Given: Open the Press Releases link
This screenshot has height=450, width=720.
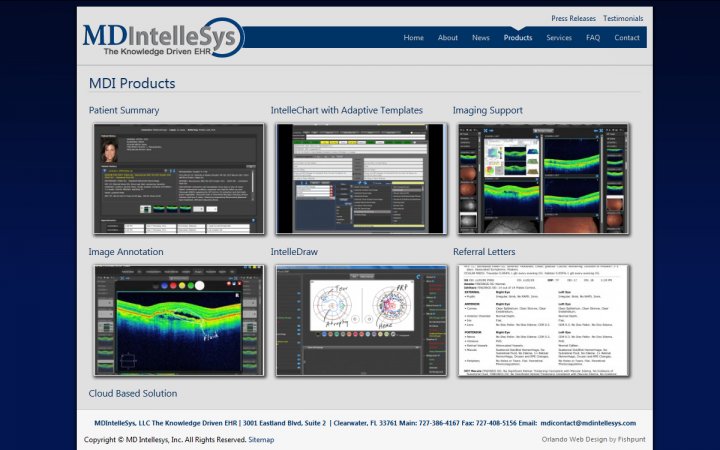Looking at the screenshot, I should pyautogui.click(x=573, y=18).
